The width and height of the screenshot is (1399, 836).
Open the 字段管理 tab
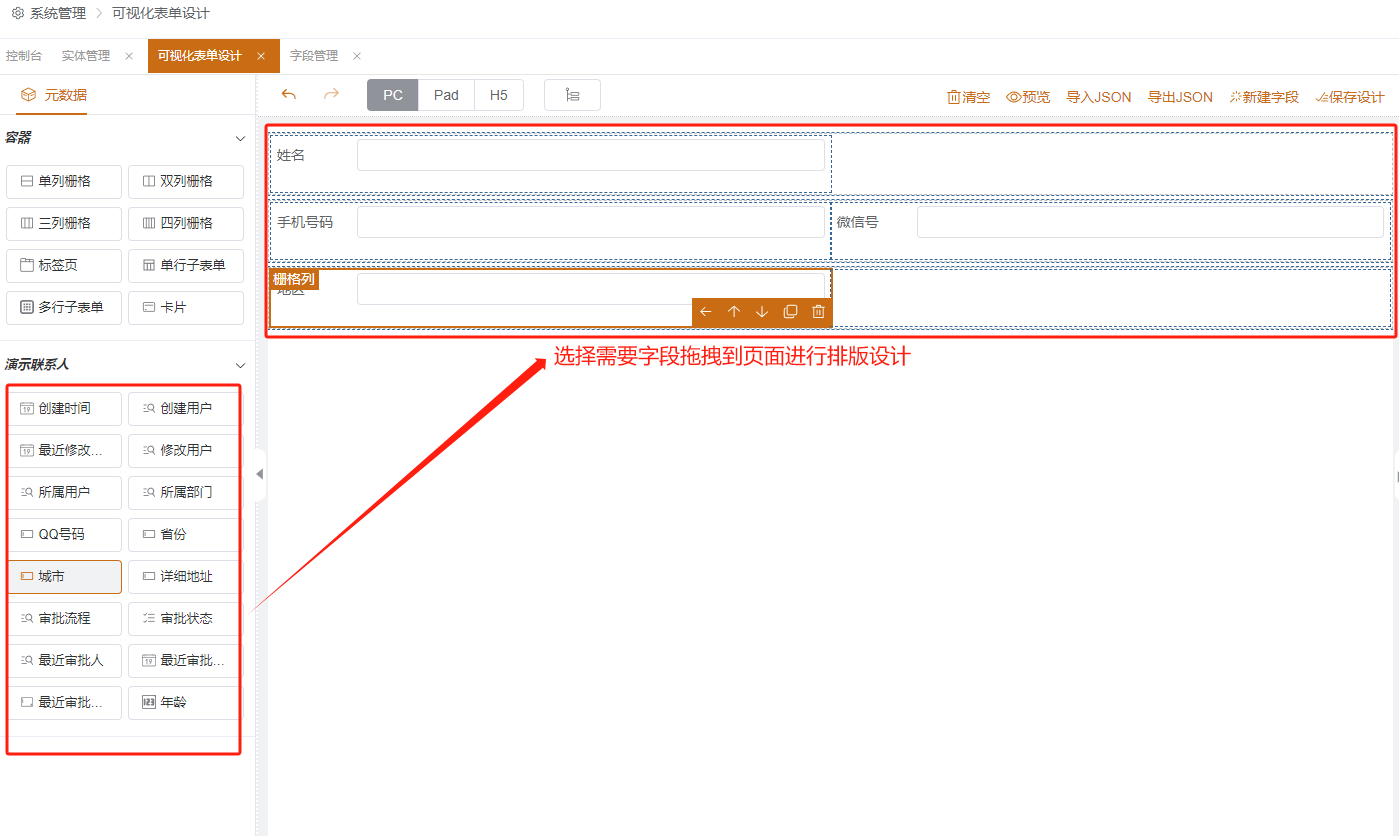(x=314, y=56)
